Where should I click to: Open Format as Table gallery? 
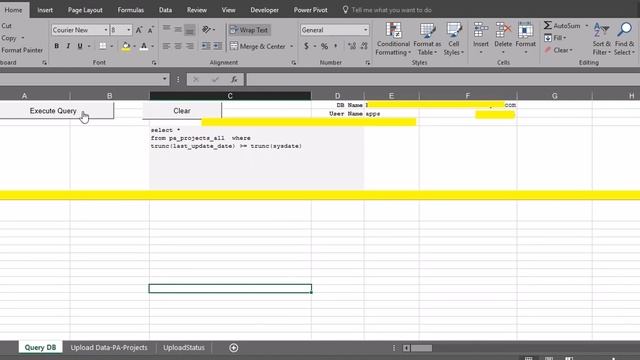click(427, 39)
